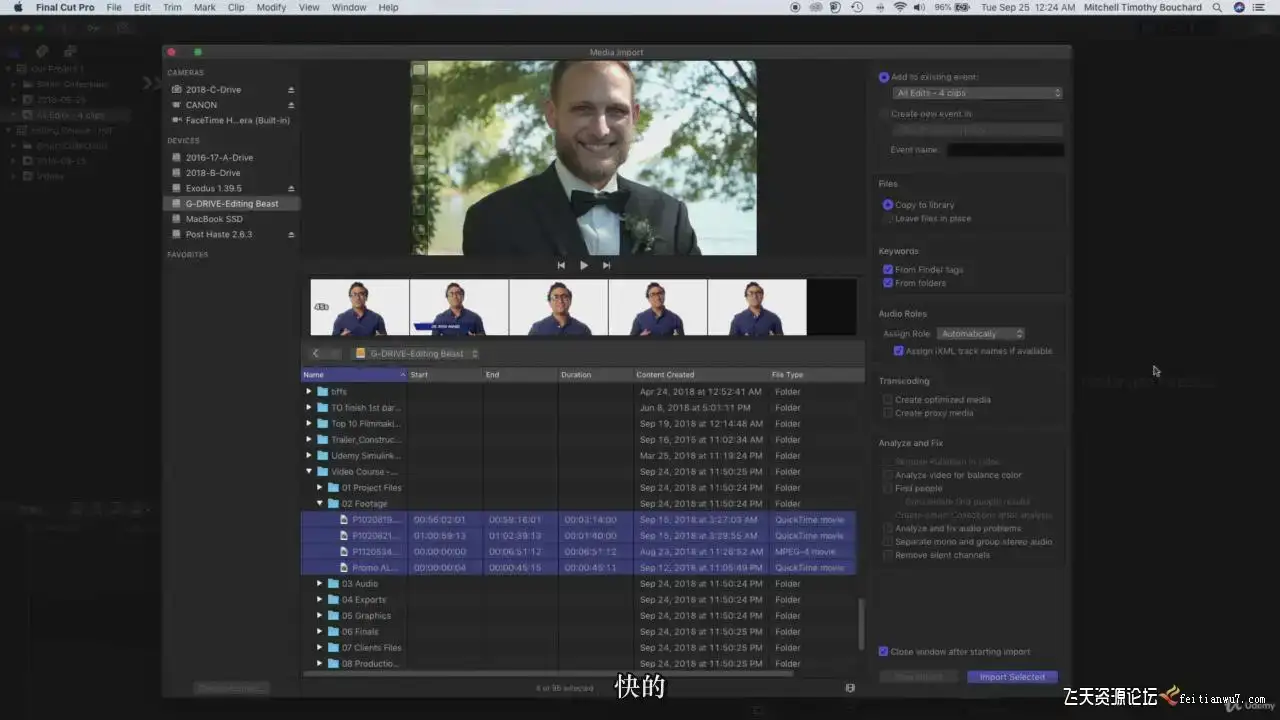Click the file icon of Promo AL... clip
The height and width of the screenshot is (720, 1280).
[x=343, y=567]
